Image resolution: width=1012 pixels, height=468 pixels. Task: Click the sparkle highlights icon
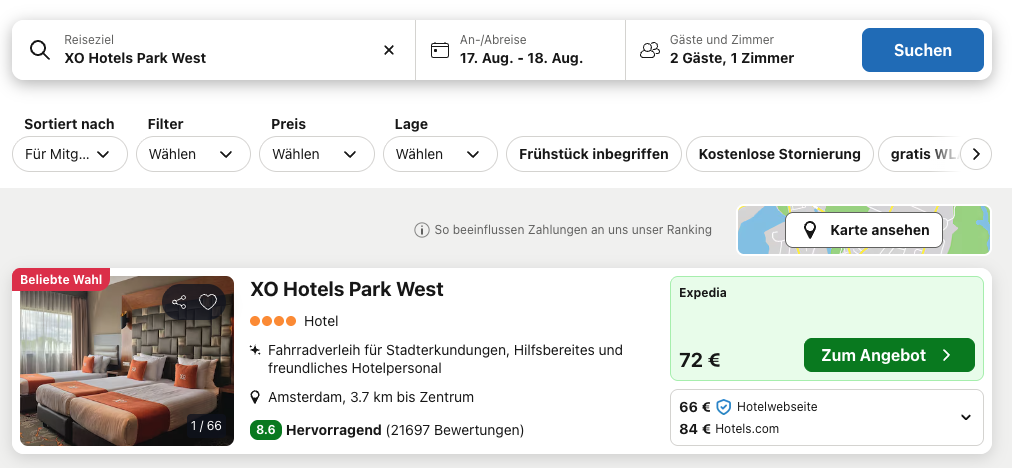(255, 350)
